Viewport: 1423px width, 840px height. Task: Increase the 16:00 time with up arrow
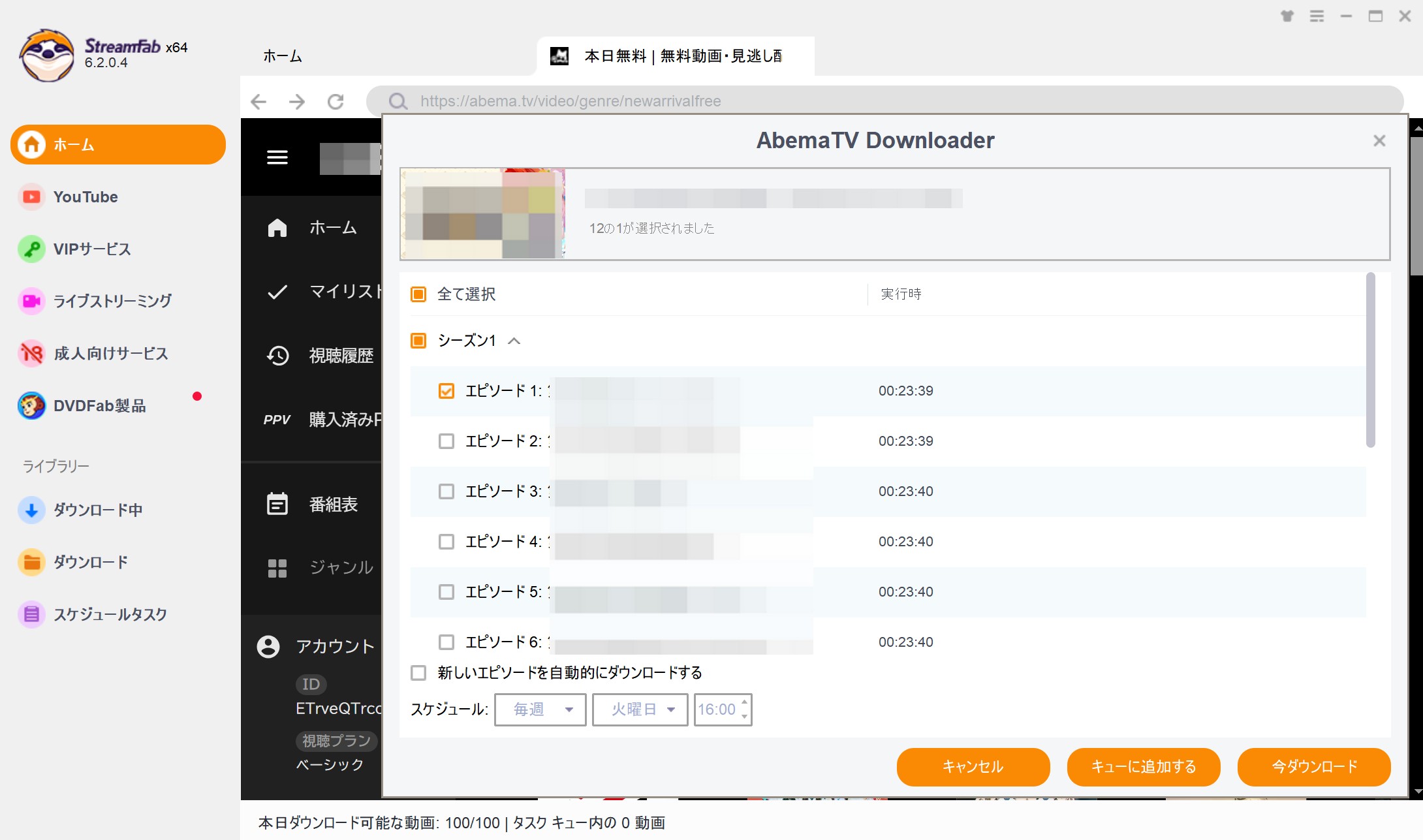coord(744,702)
